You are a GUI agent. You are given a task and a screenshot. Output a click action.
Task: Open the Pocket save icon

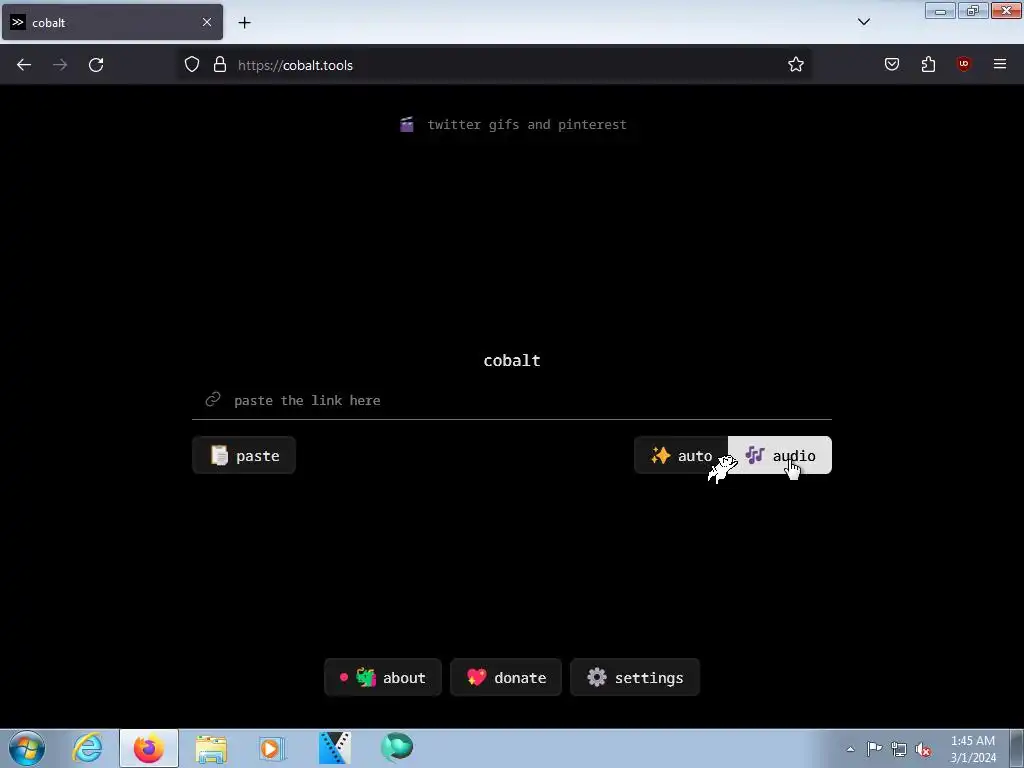(x=891, y=65)
